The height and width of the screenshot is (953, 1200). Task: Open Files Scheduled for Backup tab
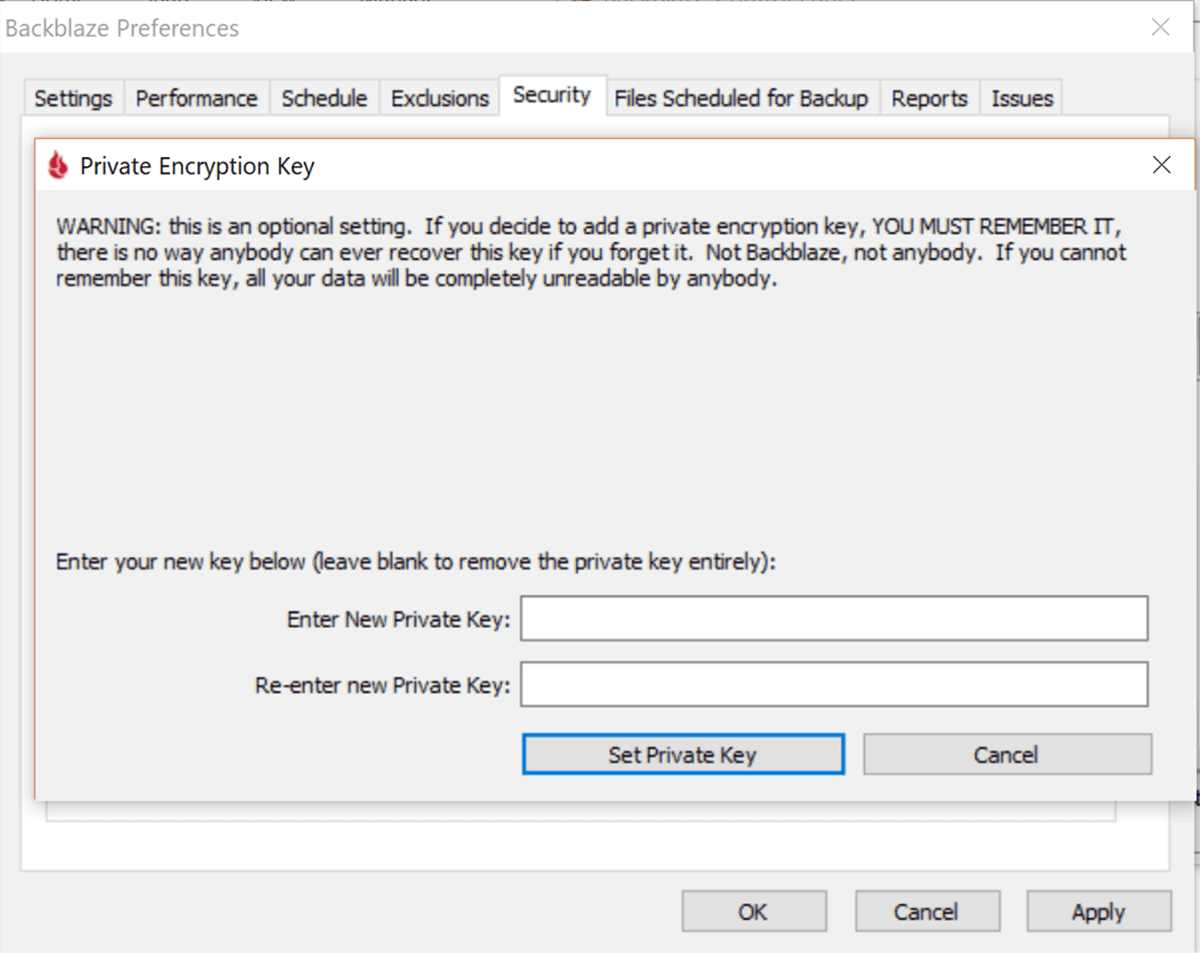(x=741, y=98)
